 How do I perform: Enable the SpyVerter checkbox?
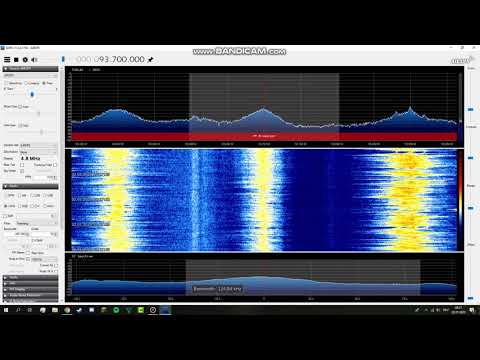[22, 171]
